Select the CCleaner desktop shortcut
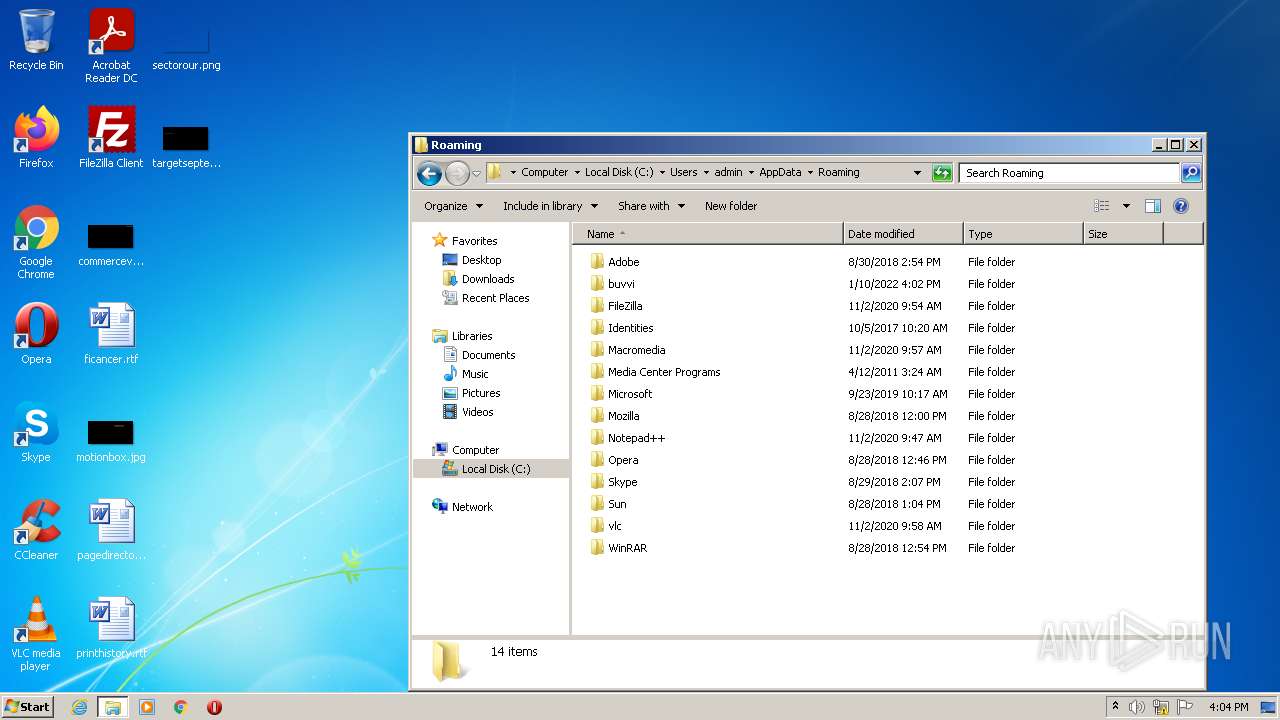Image resolution: width=1280 pixels, height=720 pixels. click(36, 530)
